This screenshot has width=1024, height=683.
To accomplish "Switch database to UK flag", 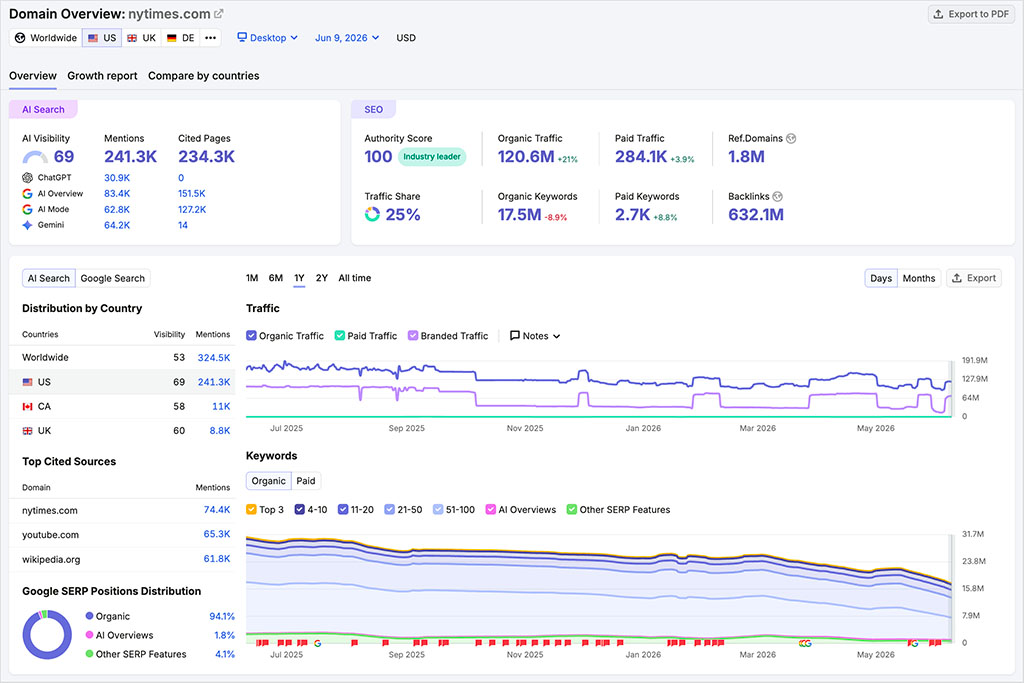I will 141,38.
